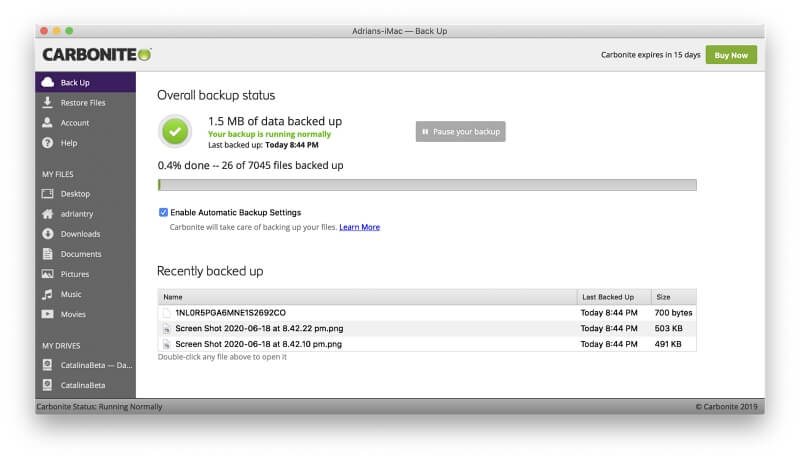Click the icon of Screen Shot 8.42.10 pm.png
Image resolution: width=800 pixels, height=461 pixels.
166,344
